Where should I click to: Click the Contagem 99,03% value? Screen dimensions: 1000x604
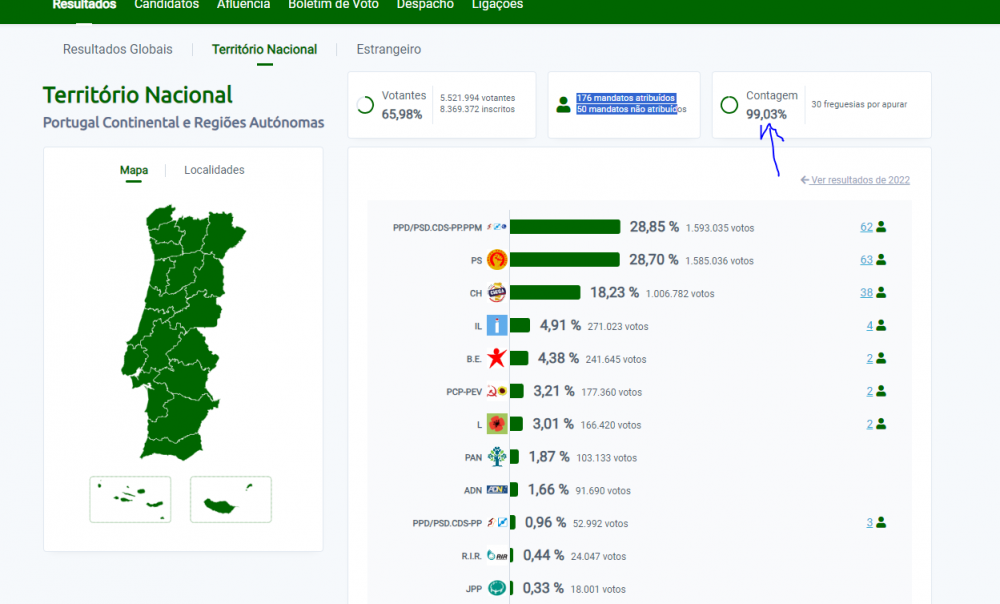[767, 114]
